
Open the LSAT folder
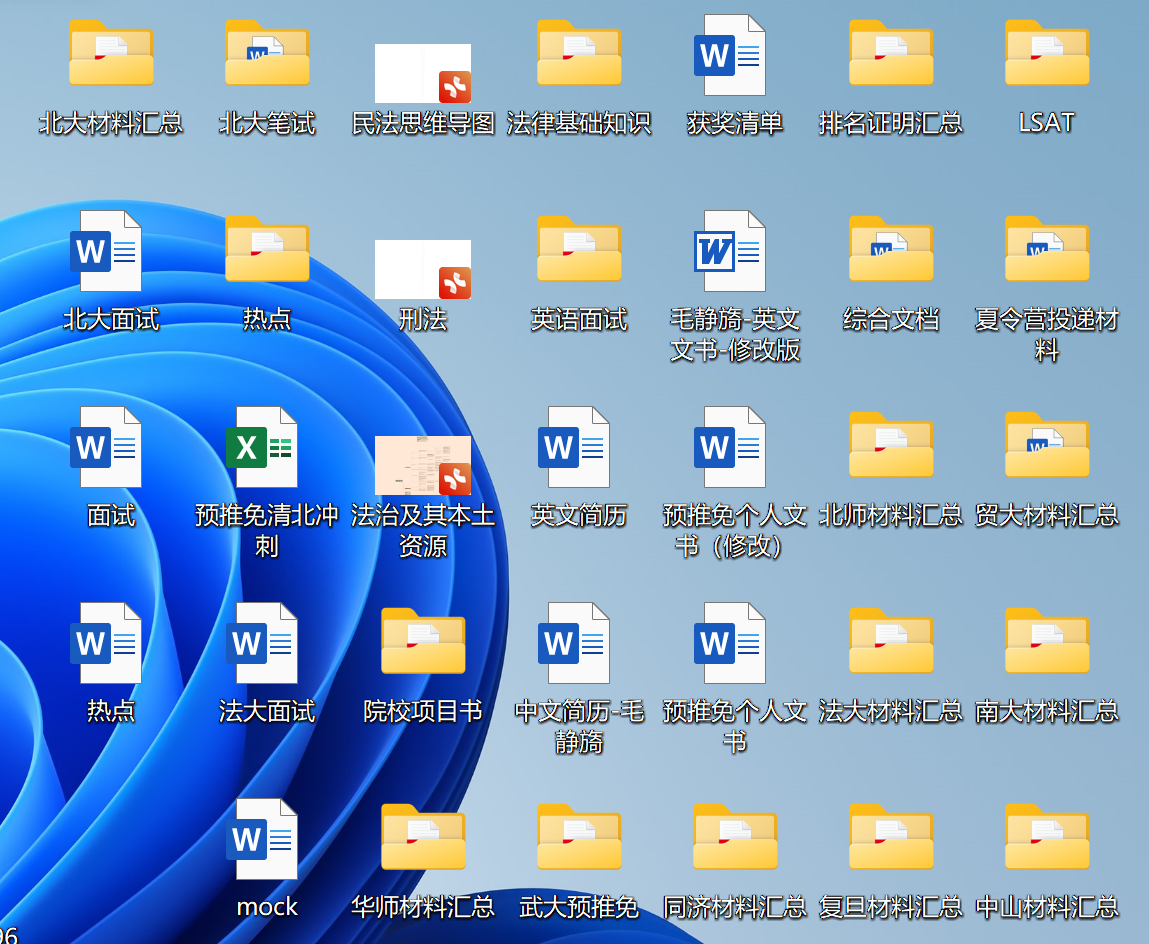[1047, 54]
